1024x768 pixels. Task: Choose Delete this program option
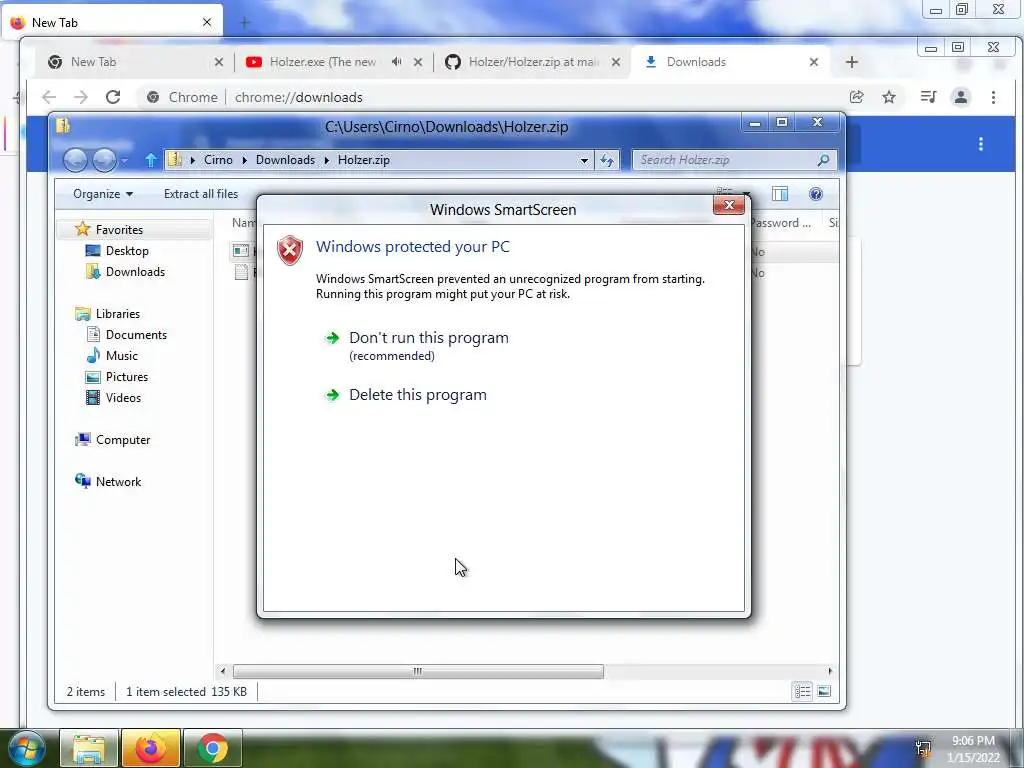(x=417, y=394)
